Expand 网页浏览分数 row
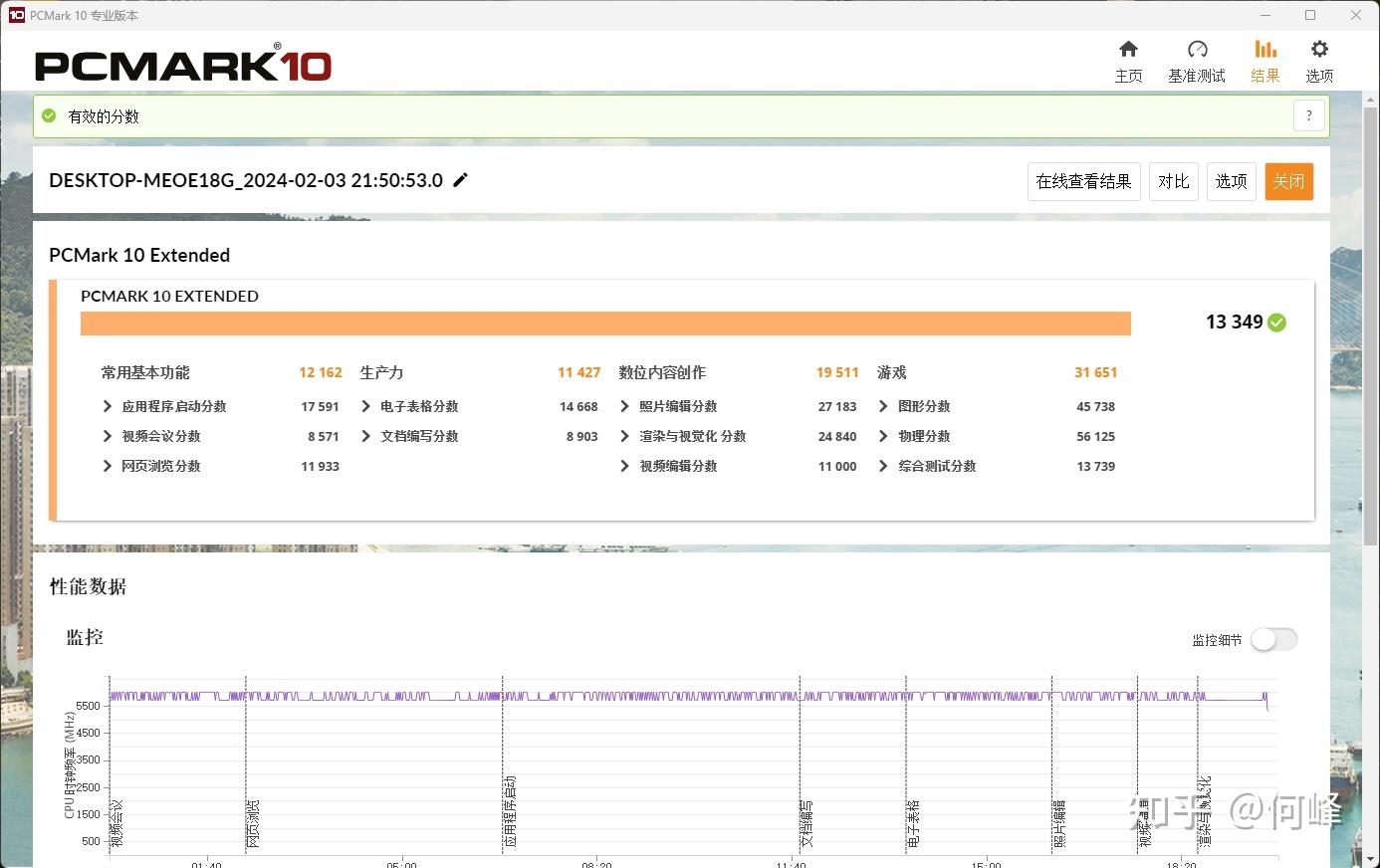The height and width of the screenshot is (868, 1380). (108, 466)
